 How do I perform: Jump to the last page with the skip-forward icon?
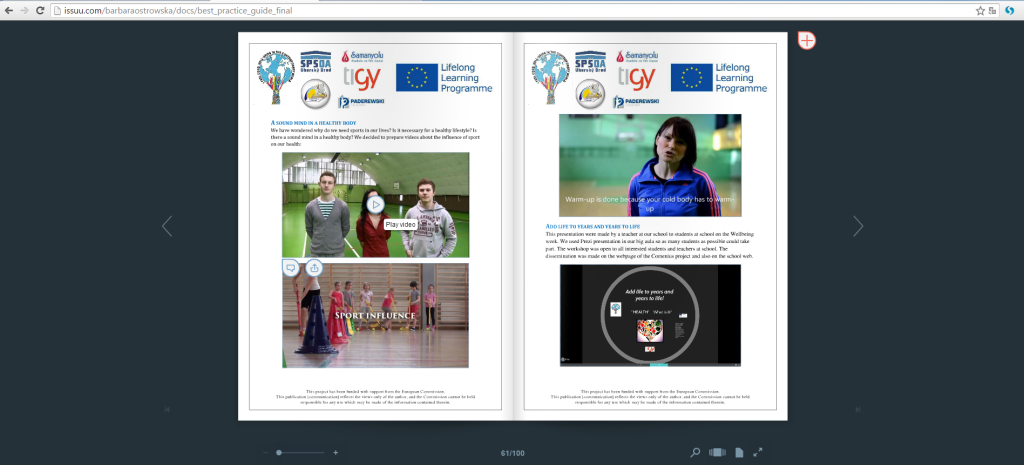(x=857, y=409)
